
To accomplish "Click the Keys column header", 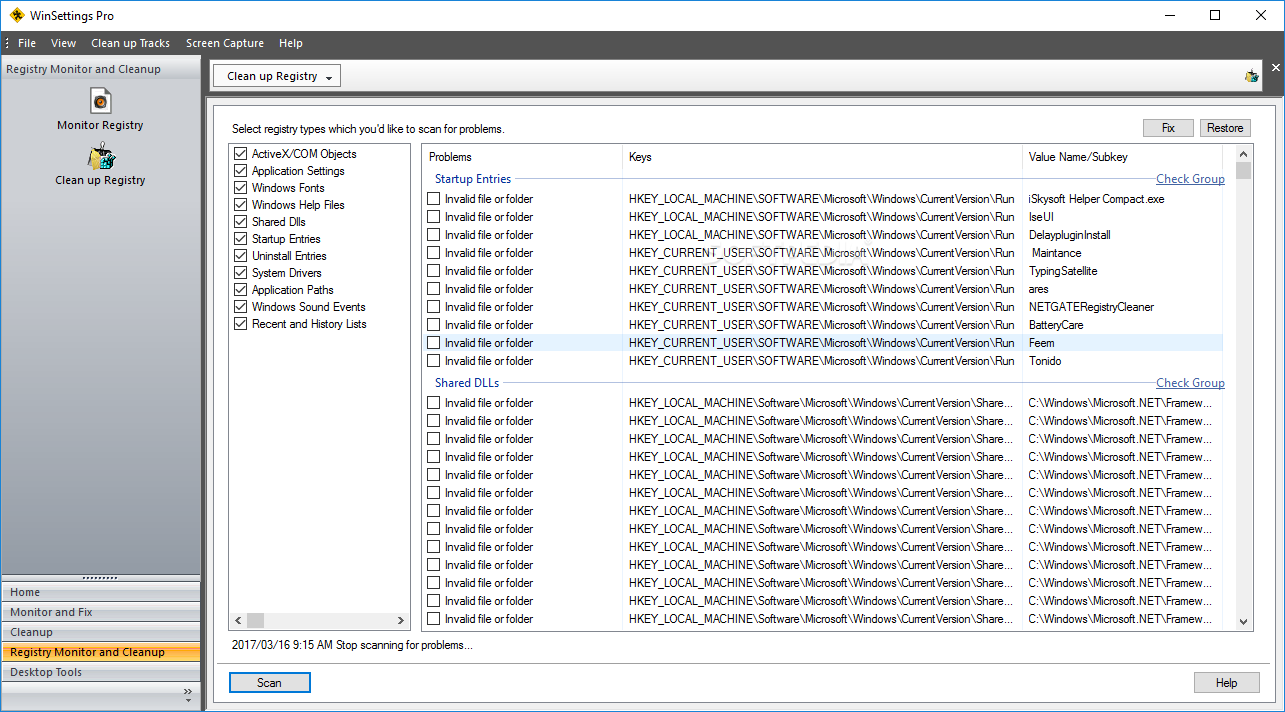I will pyautogui.click(x=822, y=157).
